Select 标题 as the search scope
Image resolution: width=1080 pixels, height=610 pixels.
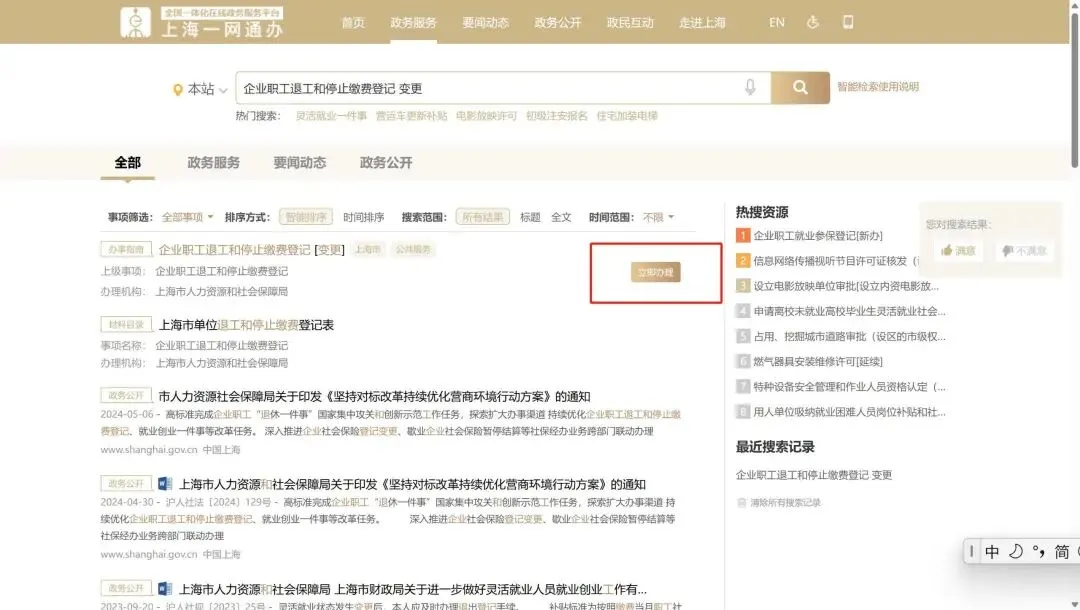coord(530,217)
